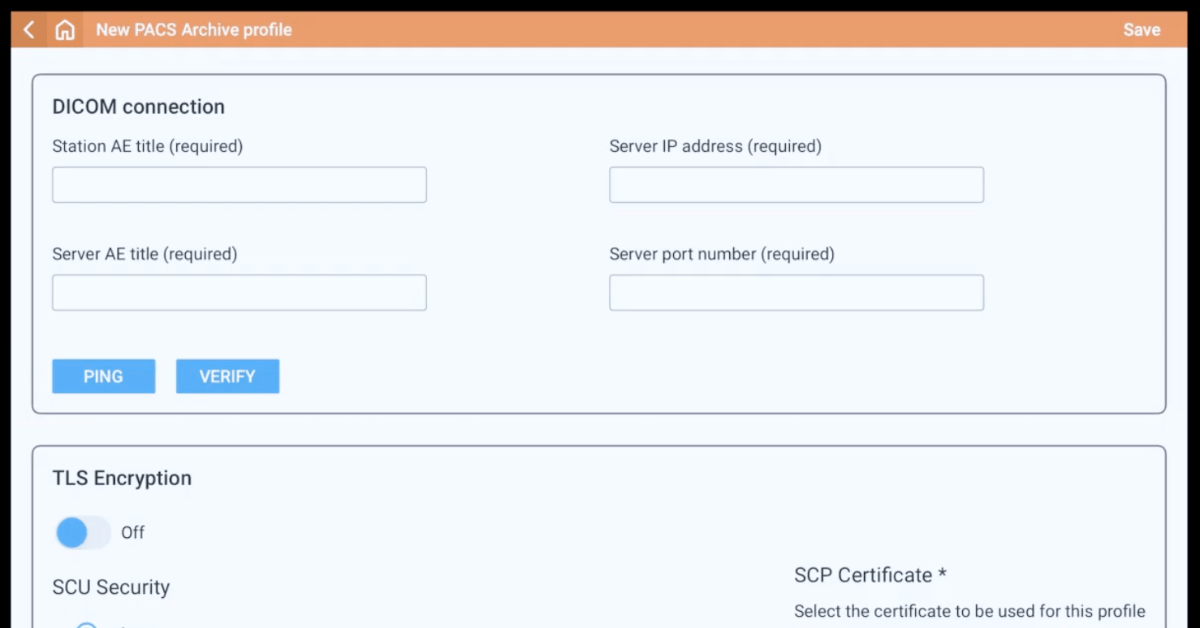1200x628 pixels.
Task: Click VERIFY to check the DICOM connection
Action: click(227, 376)
